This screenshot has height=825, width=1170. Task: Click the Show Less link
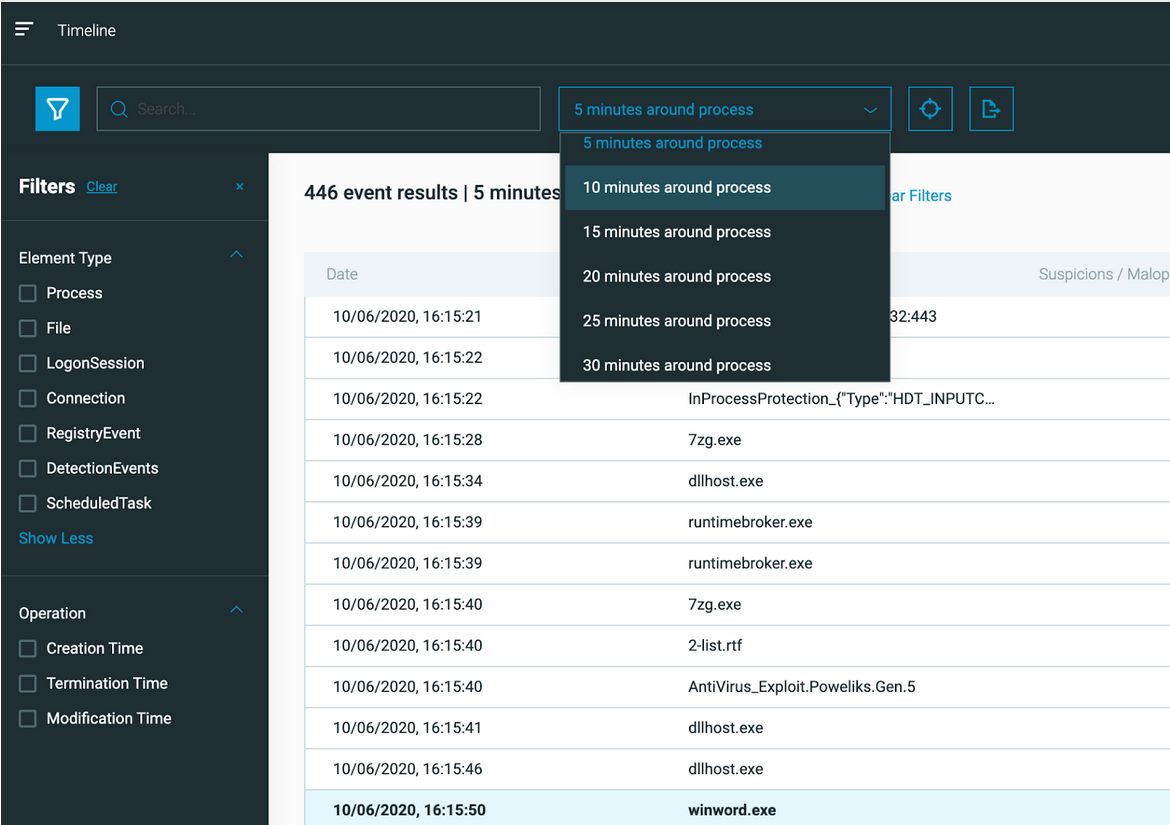[x=56, y=538]
